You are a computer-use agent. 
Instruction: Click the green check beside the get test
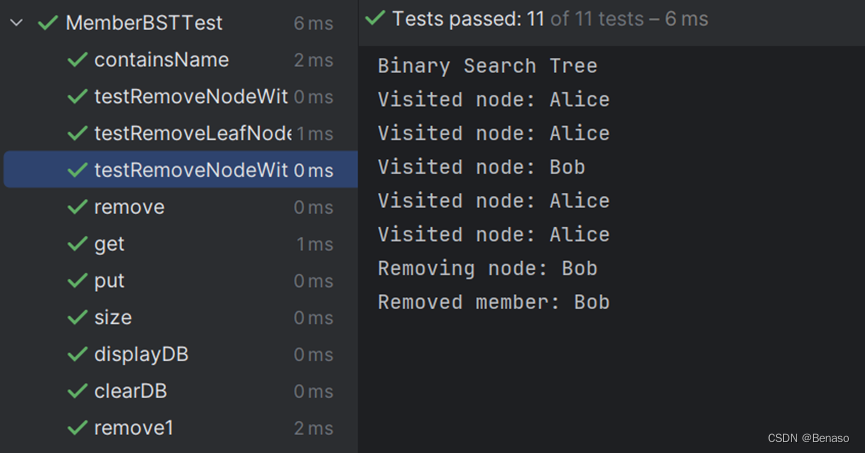pyautogui.click(x=77, y=243)
